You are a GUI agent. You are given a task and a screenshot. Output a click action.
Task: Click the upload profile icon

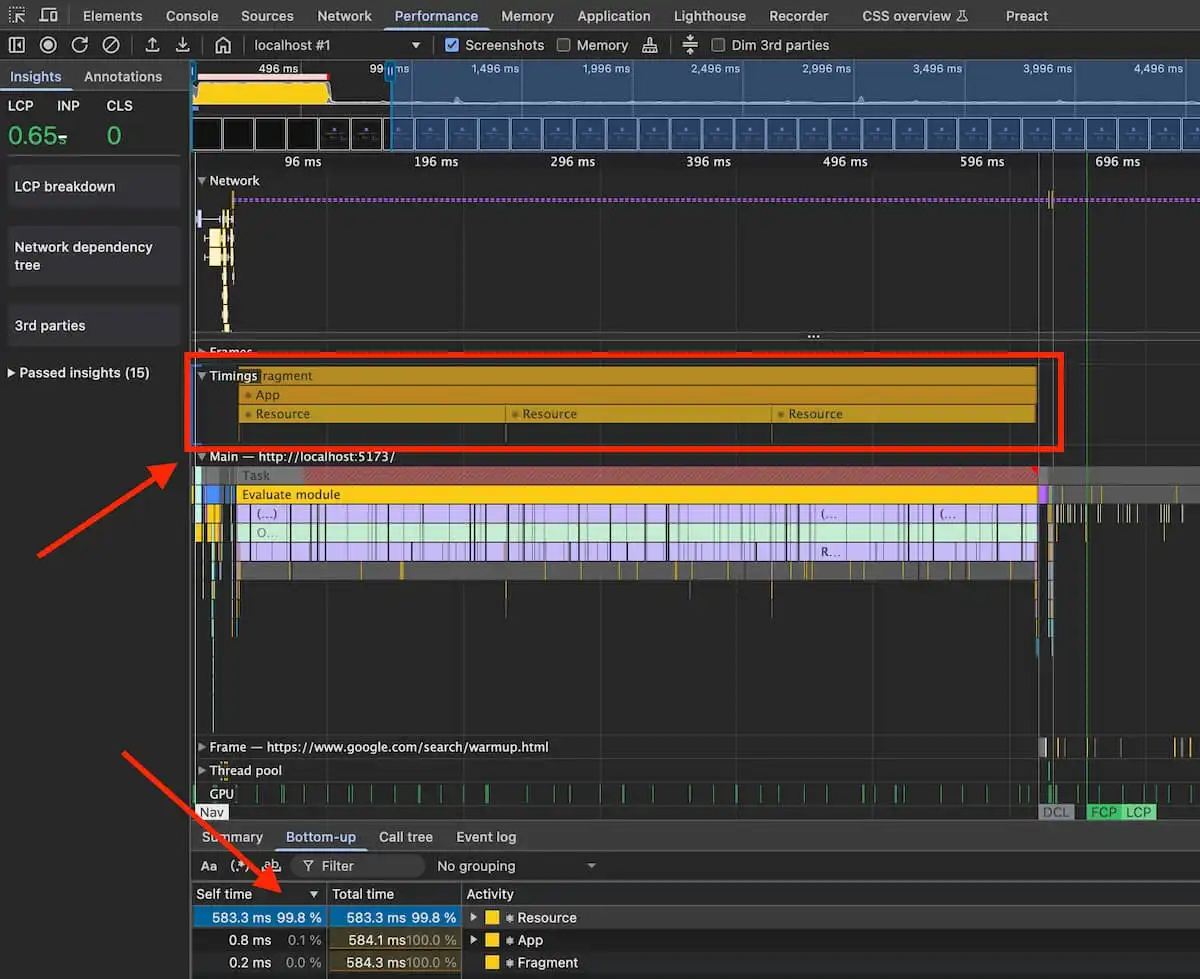click(x=152, y=45)
